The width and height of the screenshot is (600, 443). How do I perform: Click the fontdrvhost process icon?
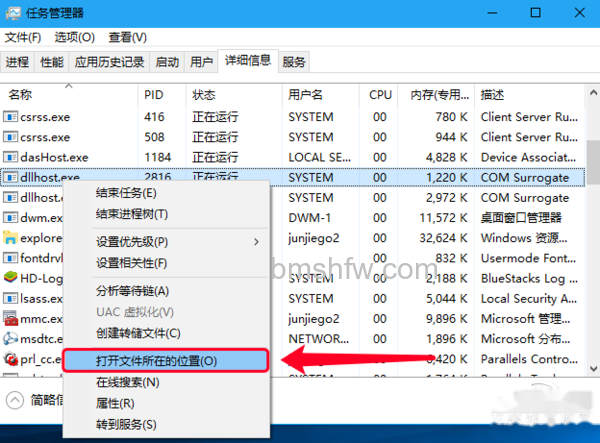tap(10, 258)
